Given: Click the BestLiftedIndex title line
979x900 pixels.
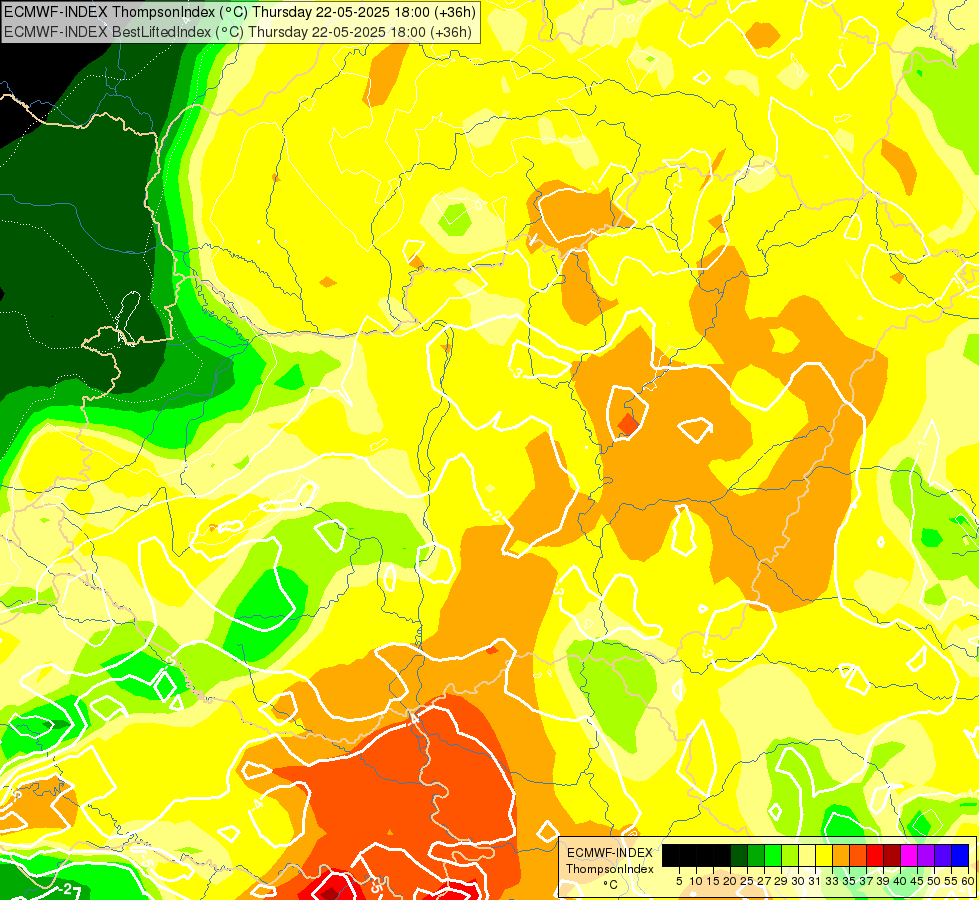Looking at the screenshot, I should point(238,32).
